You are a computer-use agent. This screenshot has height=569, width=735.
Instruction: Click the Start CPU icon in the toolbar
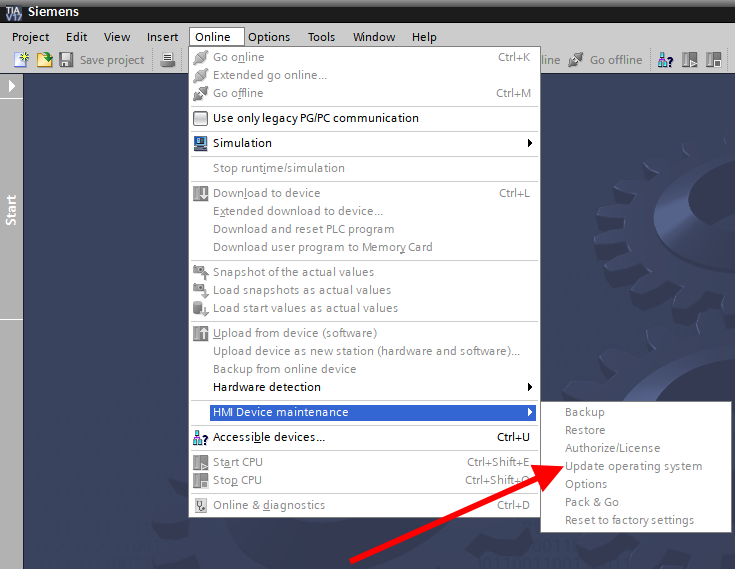pyautogui.click(x=690, y=60)
